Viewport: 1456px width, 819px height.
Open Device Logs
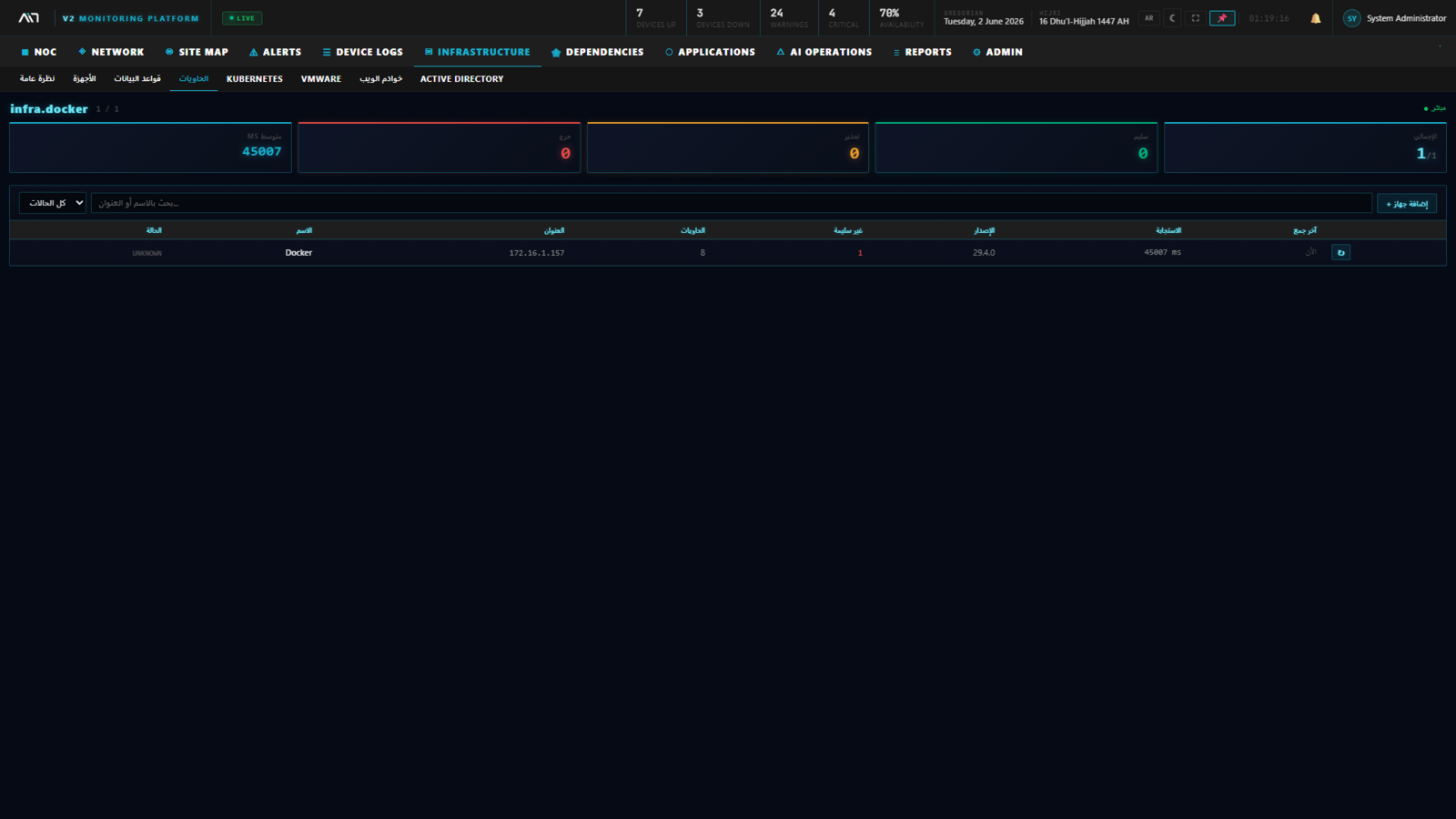coord(362,52)
